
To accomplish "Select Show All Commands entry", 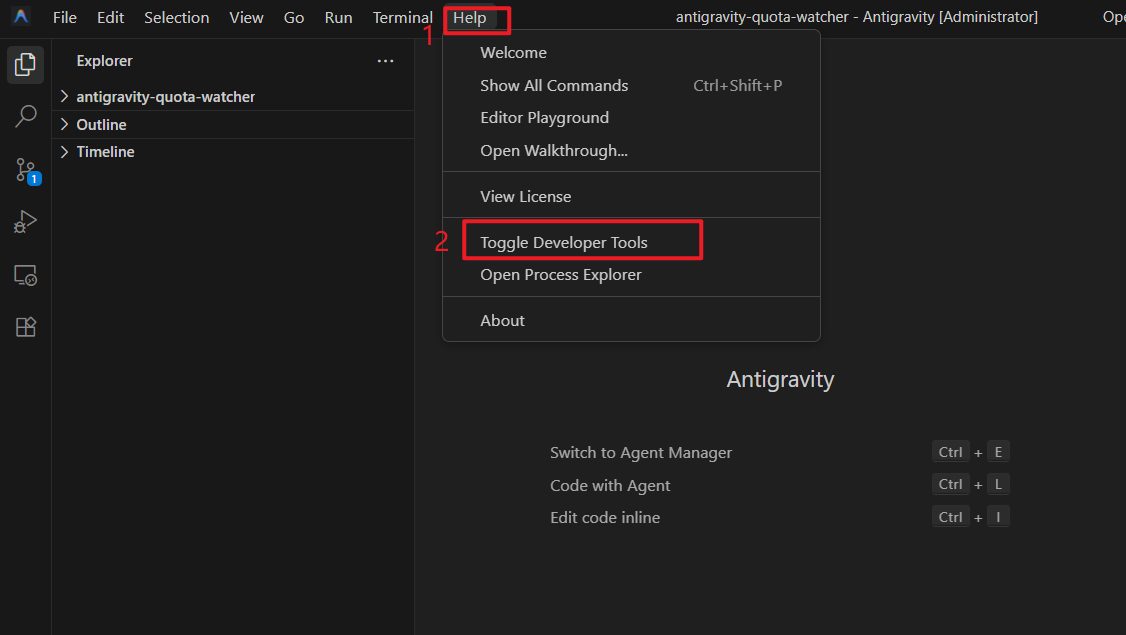I will pyautogui.click(x=631, y=85).
